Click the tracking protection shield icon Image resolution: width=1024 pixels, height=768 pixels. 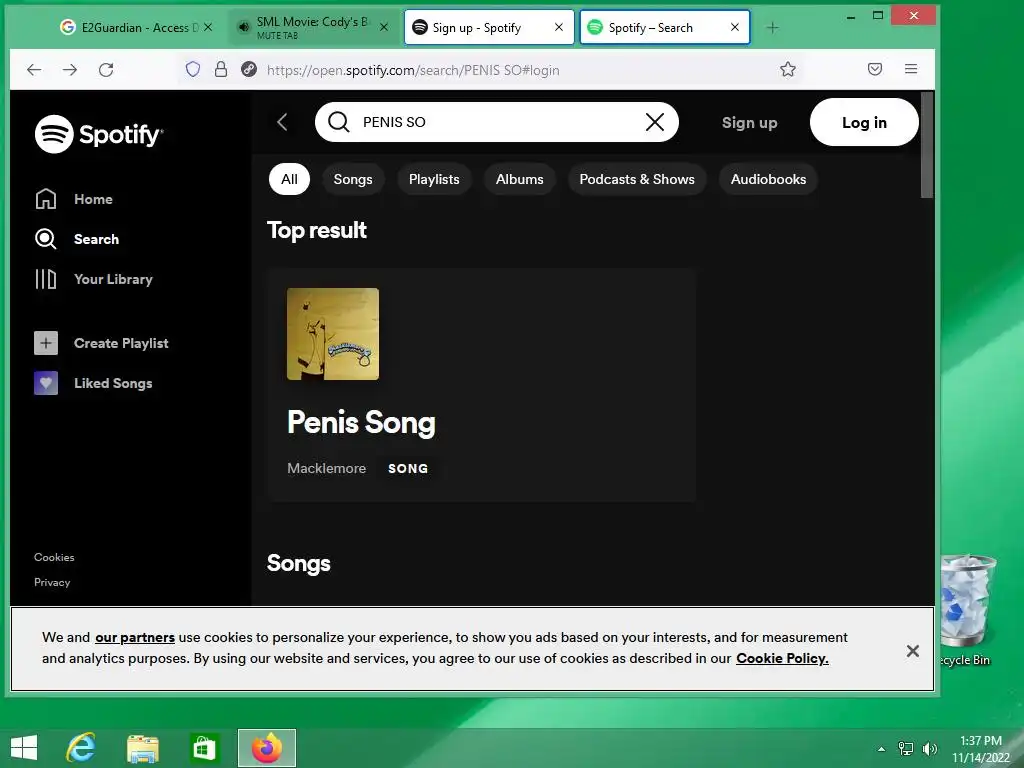(193, 69)
